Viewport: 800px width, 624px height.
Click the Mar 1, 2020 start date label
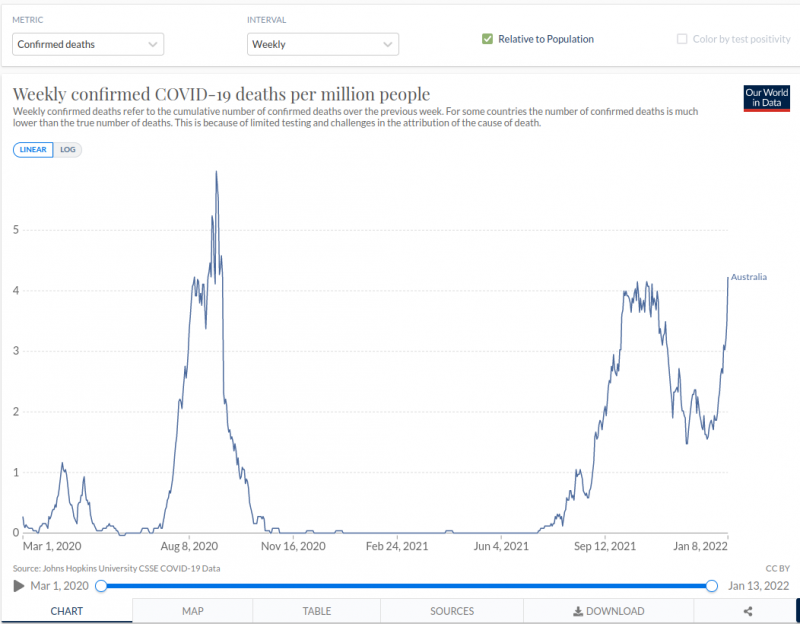60,585
